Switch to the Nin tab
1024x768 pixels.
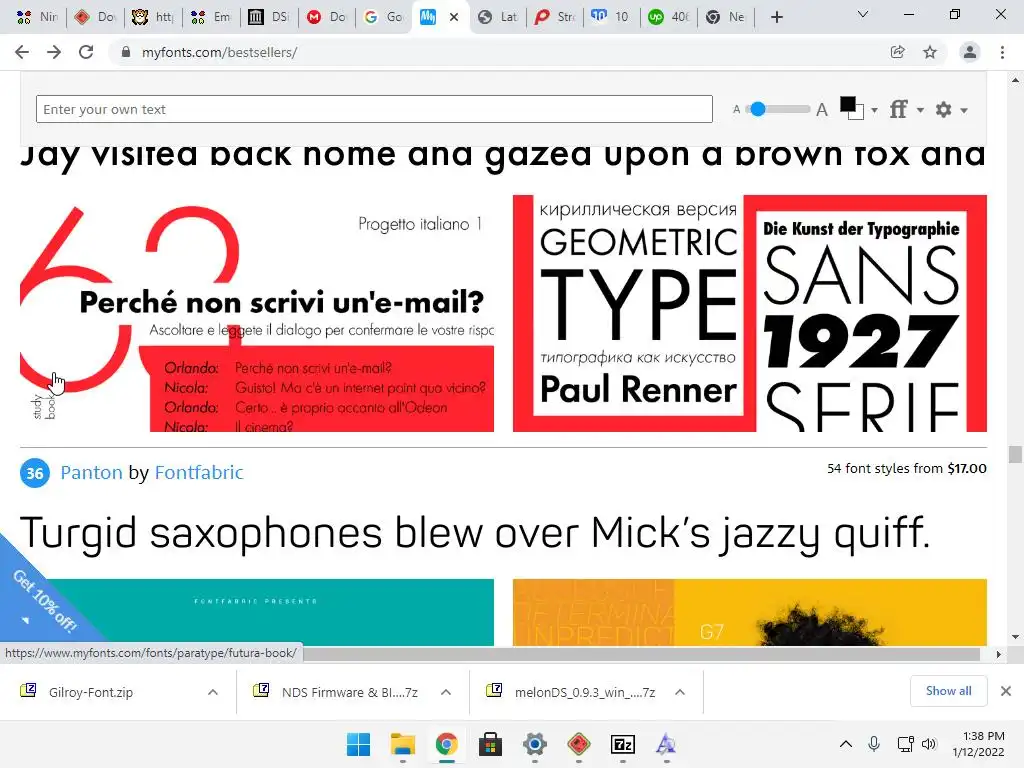pyautogui.click(x=37, y=17)
